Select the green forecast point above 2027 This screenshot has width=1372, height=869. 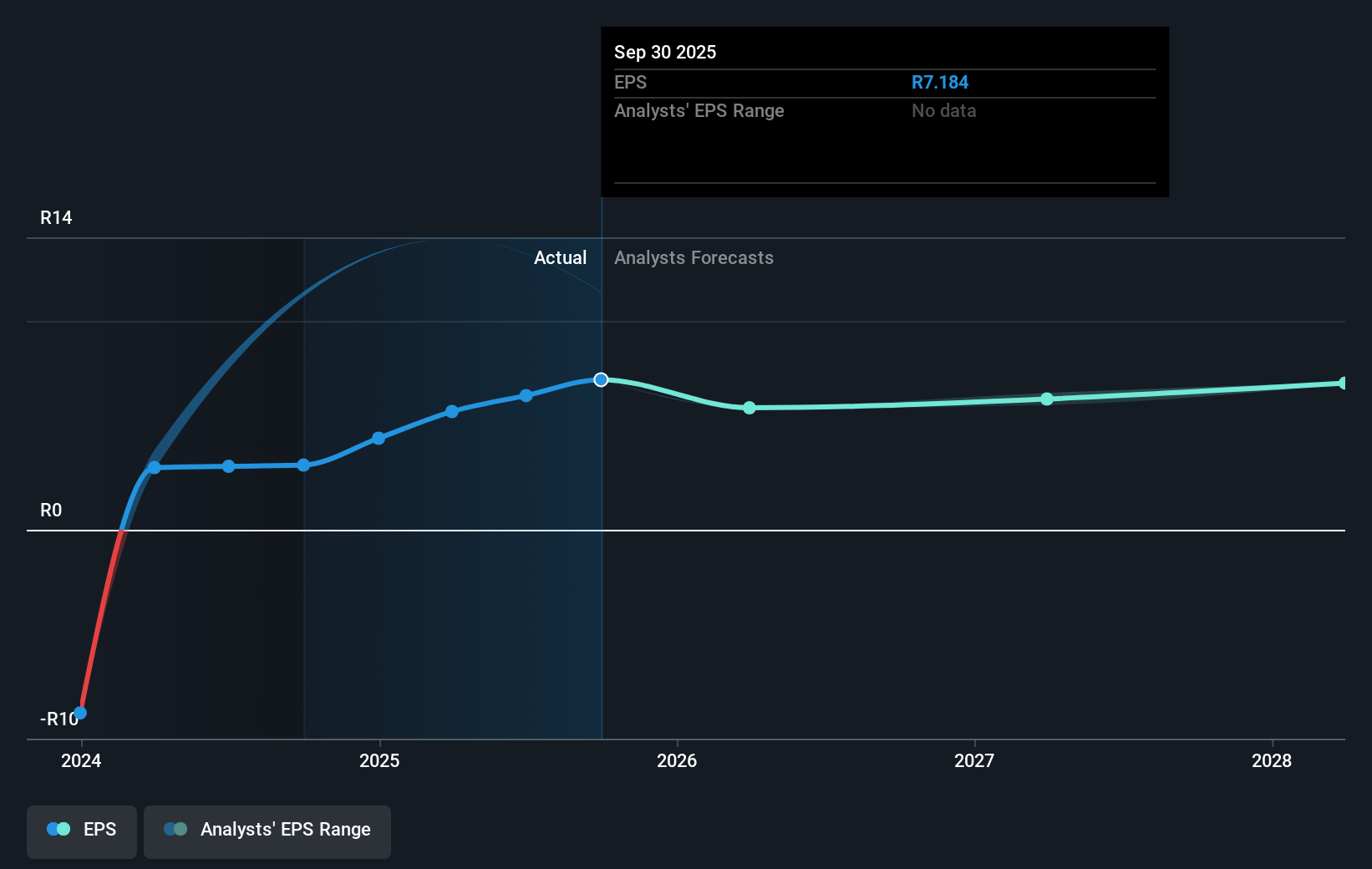[x=1047, y=399]
